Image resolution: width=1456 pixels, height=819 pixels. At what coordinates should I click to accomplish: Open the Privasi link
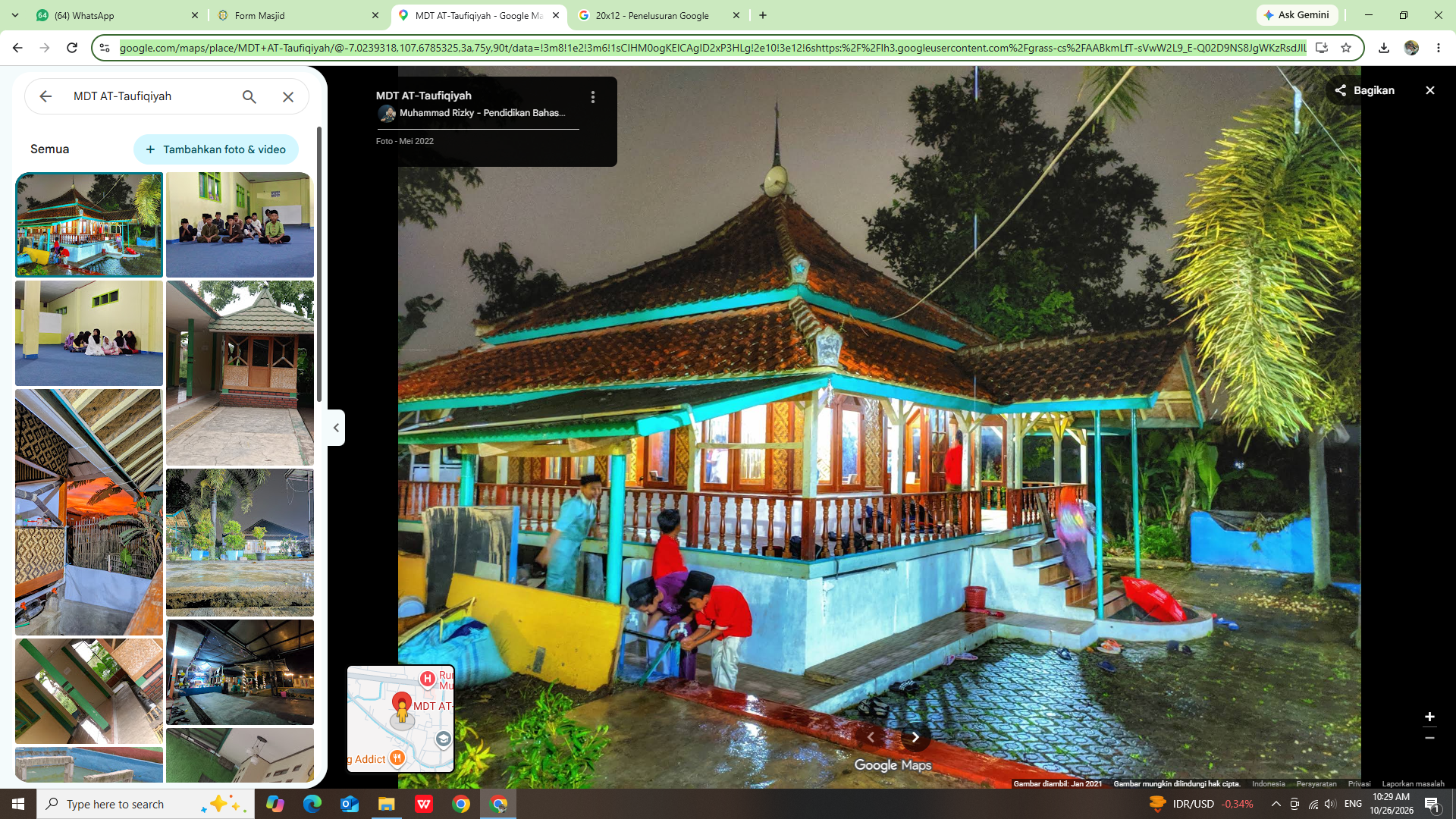(1359, 784)
